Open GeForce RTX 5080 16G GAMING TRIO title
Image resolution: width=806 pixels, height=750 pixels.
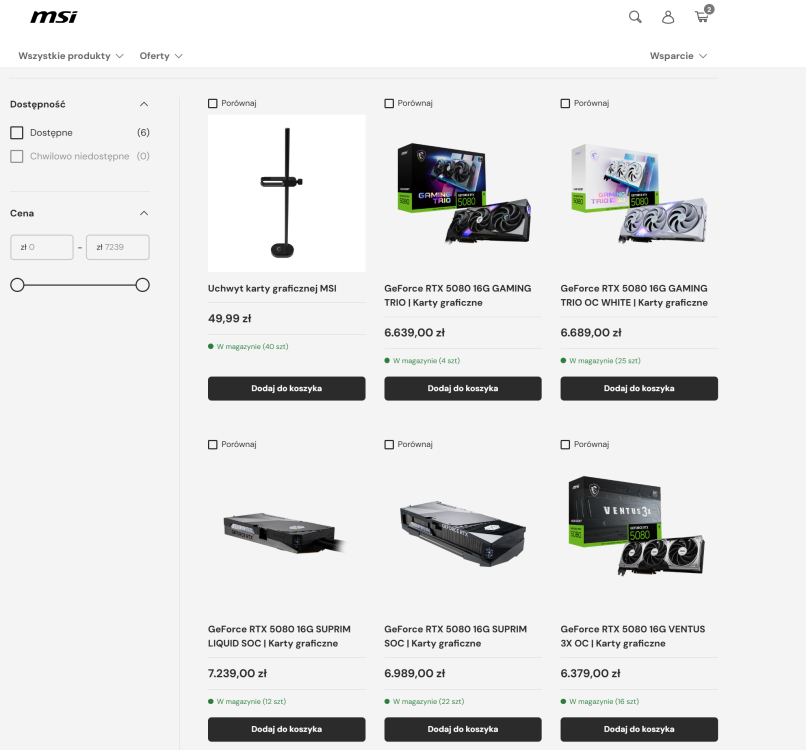click(x=457, y=296)
